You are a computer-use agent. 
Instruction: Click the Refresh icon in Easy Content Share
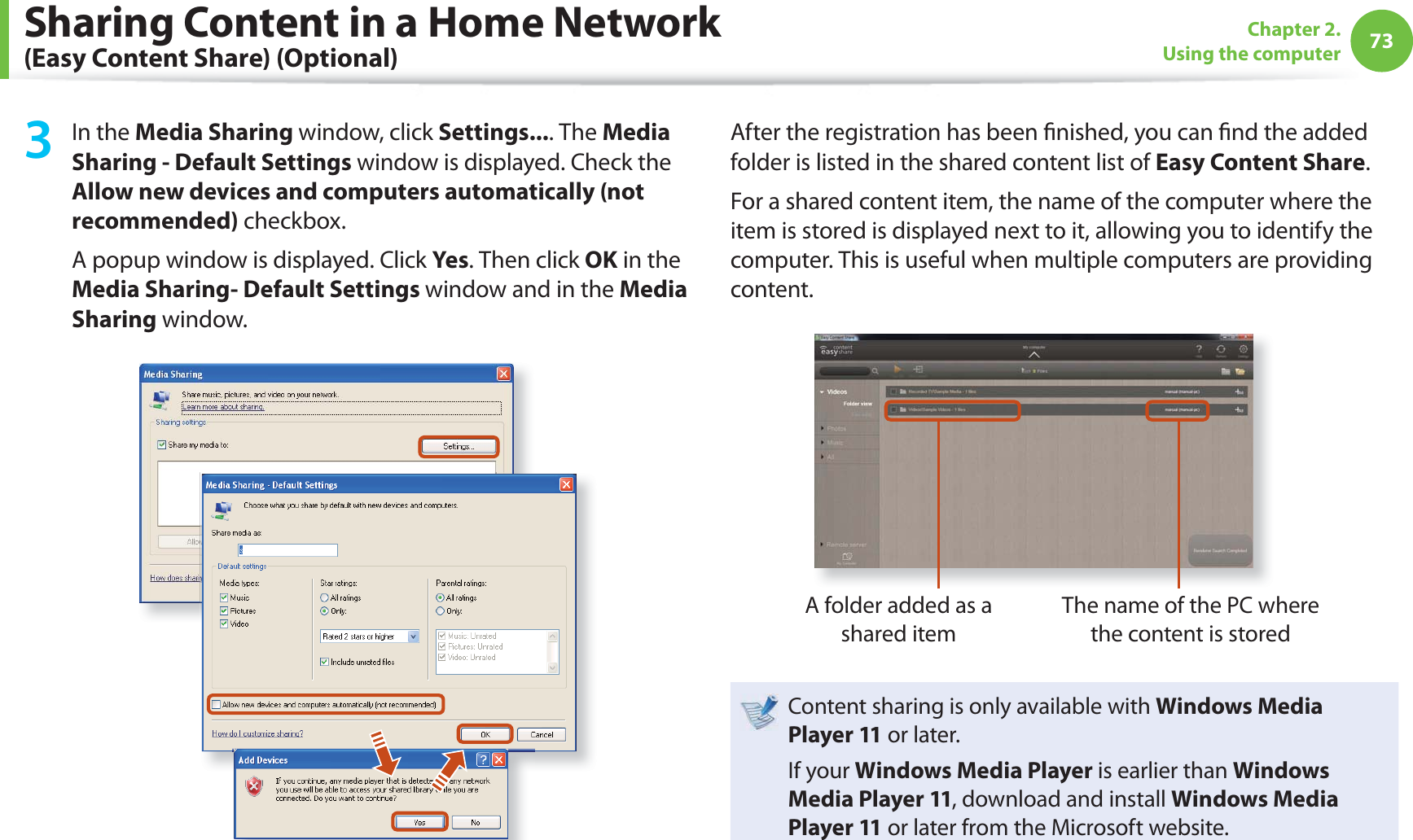[x=1221, y=349]
